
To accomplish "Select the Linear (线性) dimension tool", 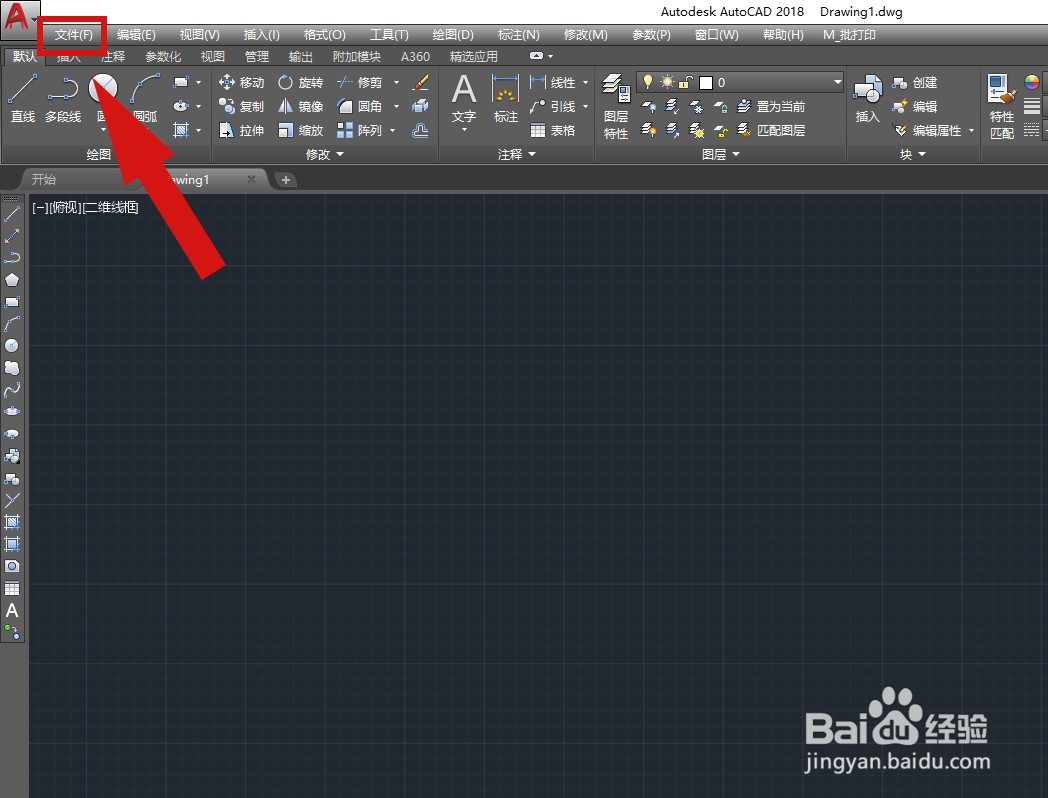I will pyautogui.click(x=553, y=82).
